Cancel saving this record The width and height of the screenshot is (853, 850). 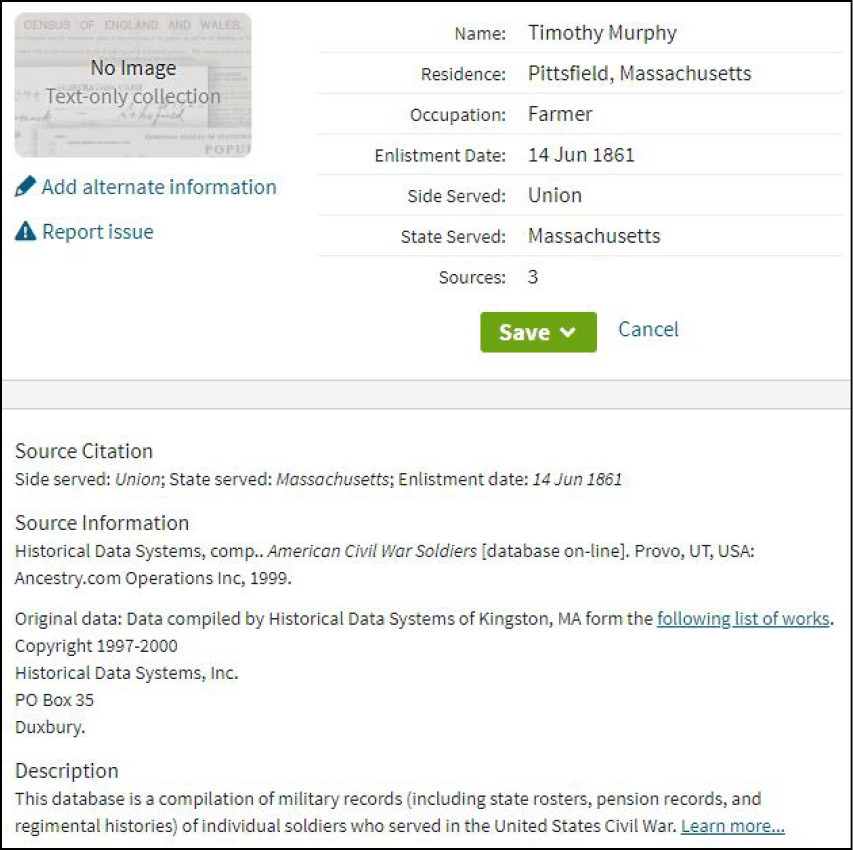(x=648, y=329)
